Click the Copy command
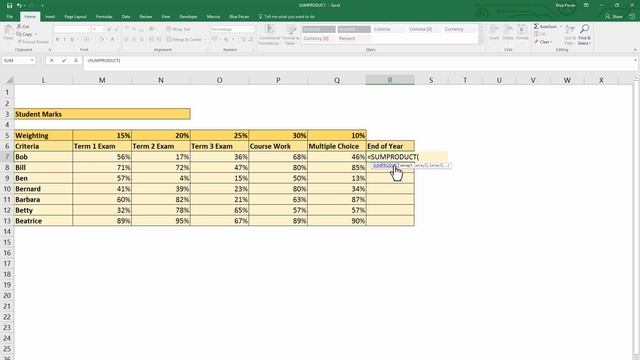The height and width of the screenshot is (360, 640). tap(24, 34)
